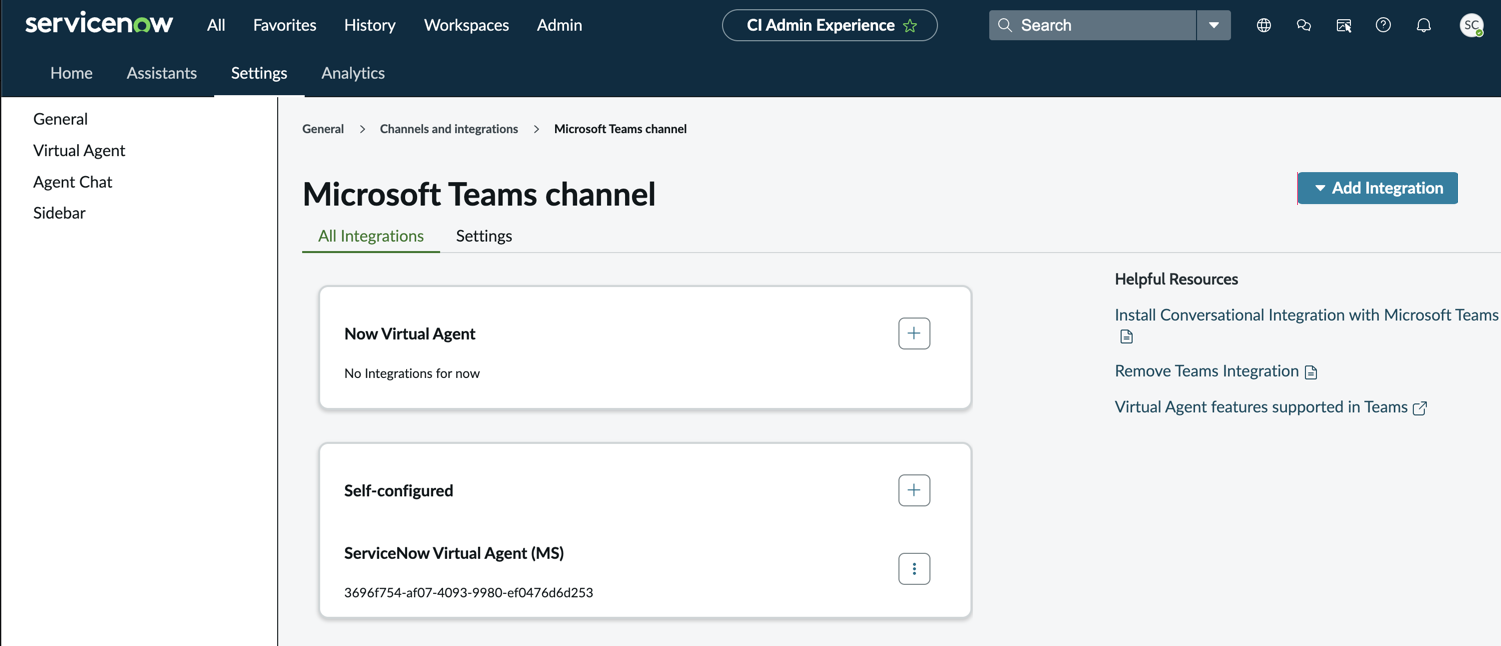Open the Add Integration dropdown
Screen dimensions: 1501x646
coord(1377,188)
